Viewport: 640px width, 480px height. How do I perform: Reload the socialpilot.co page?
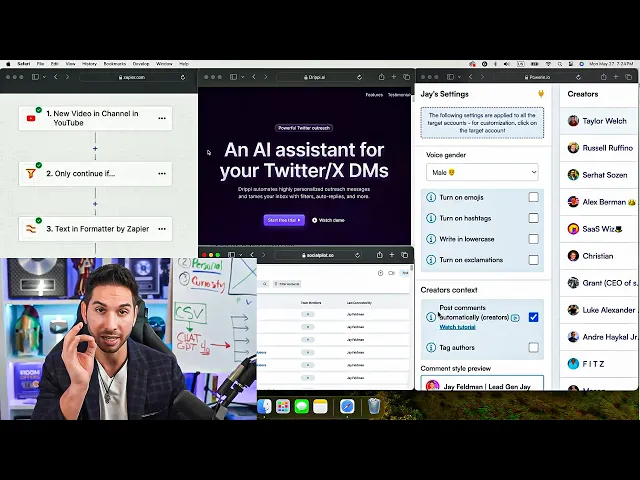click(x=358, y=255)
